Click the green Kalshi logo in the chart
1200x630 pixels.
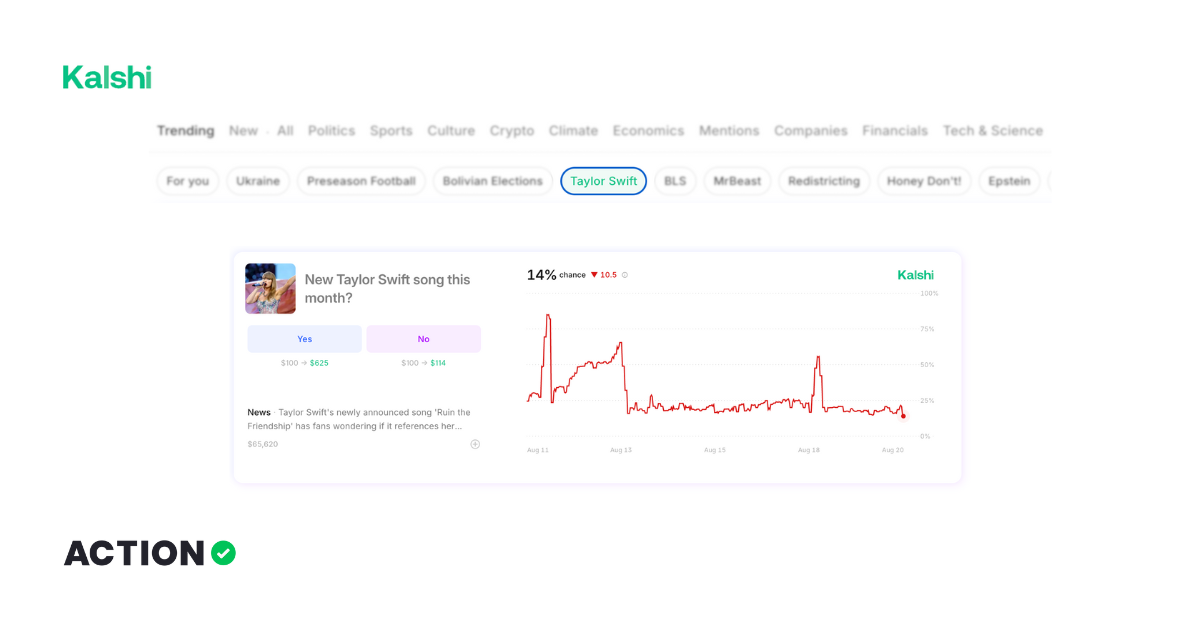(915, 275)
